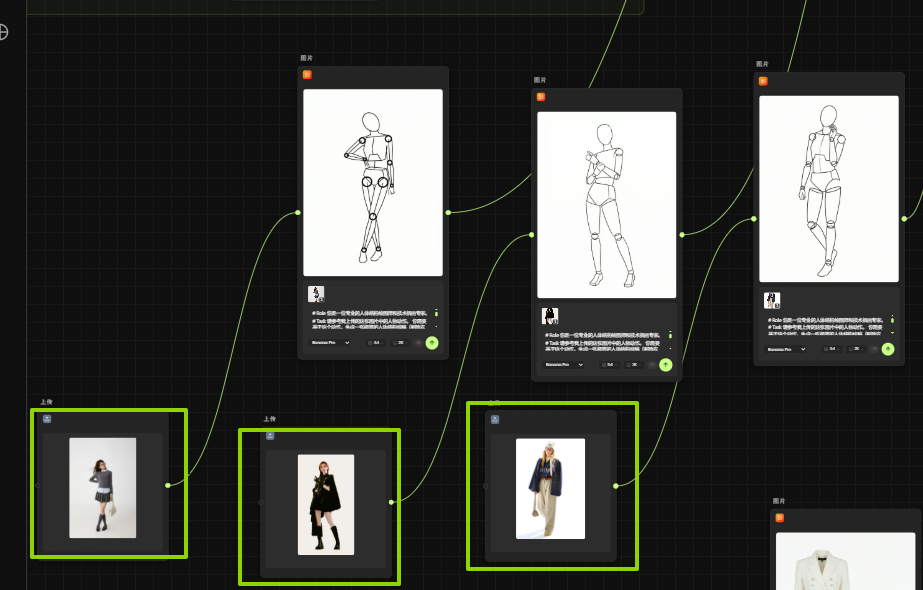Image resolution: width=923 pixels, height=590 pixels.
Task: Click orange image icon on first sketch node
Action: point(307,75)
